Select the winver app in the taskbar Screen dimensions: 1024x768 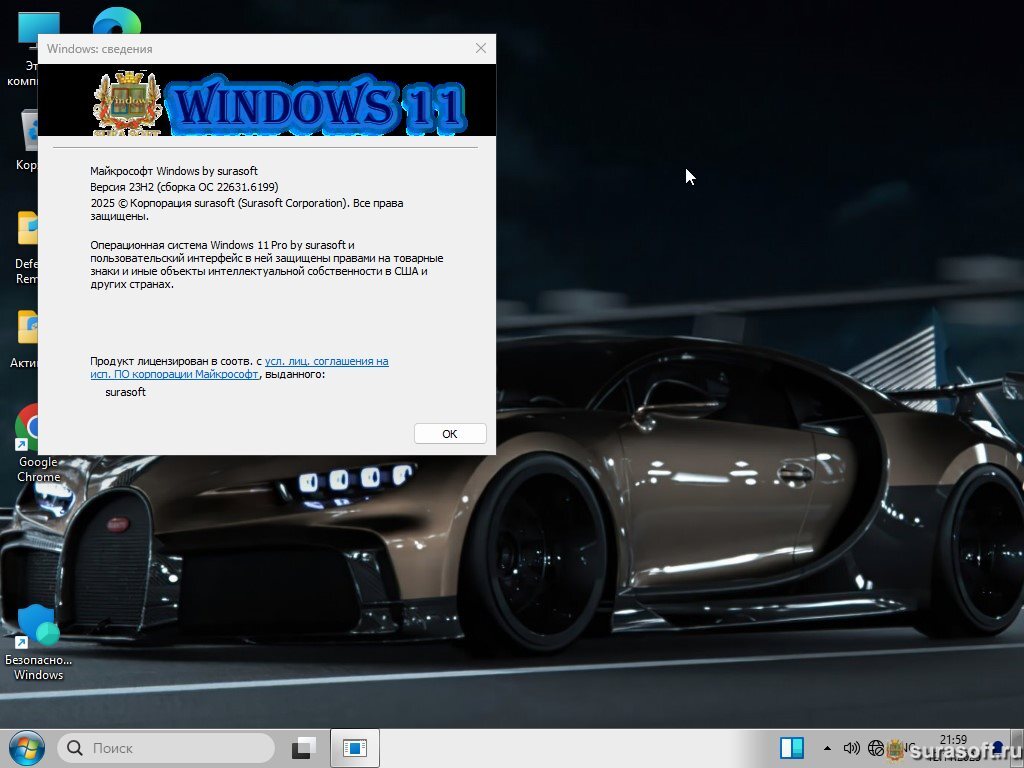pyautogui.click(x=355, y=748)
